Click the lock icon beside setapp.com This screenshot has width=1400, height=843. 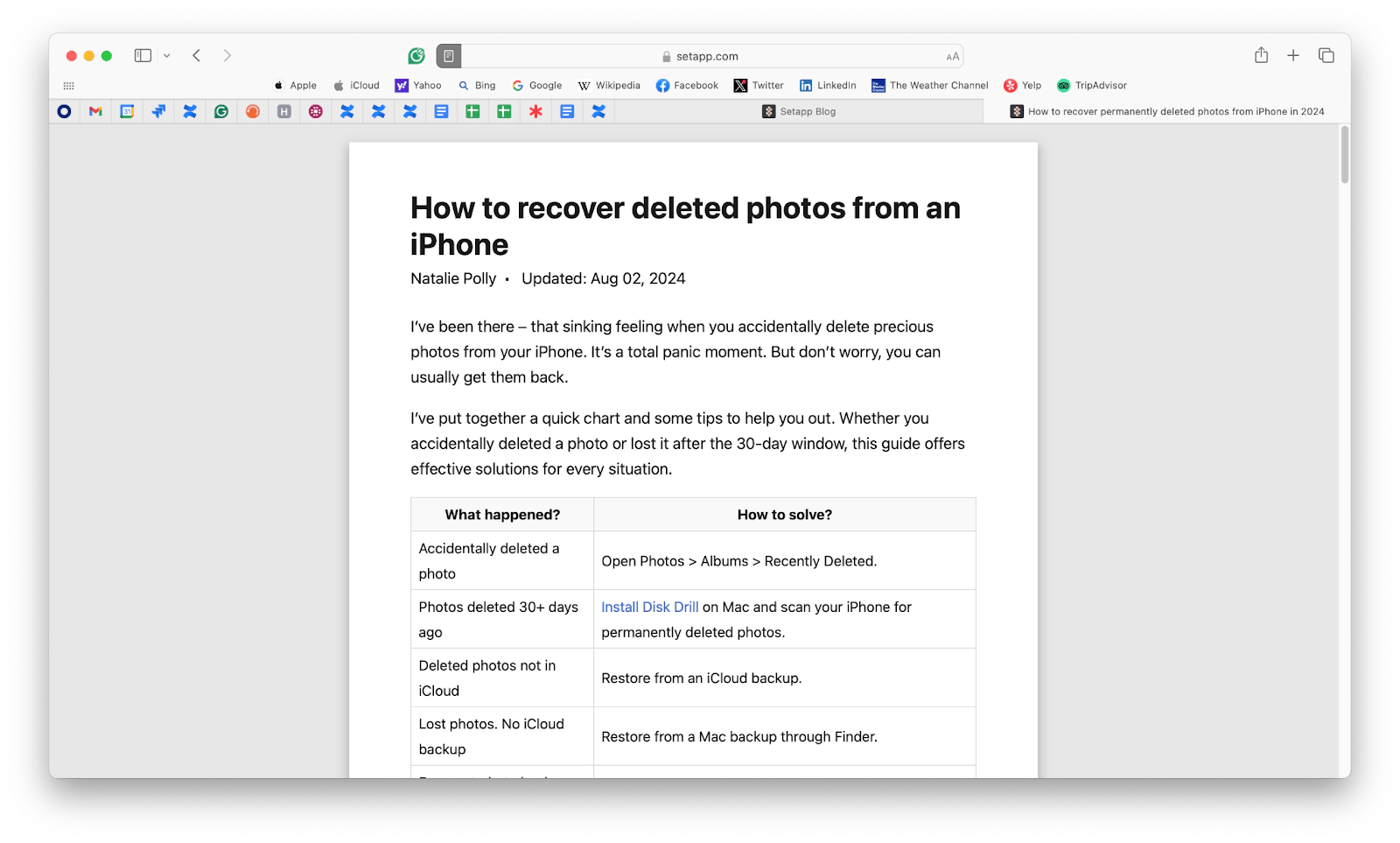[x=667, y=57]
